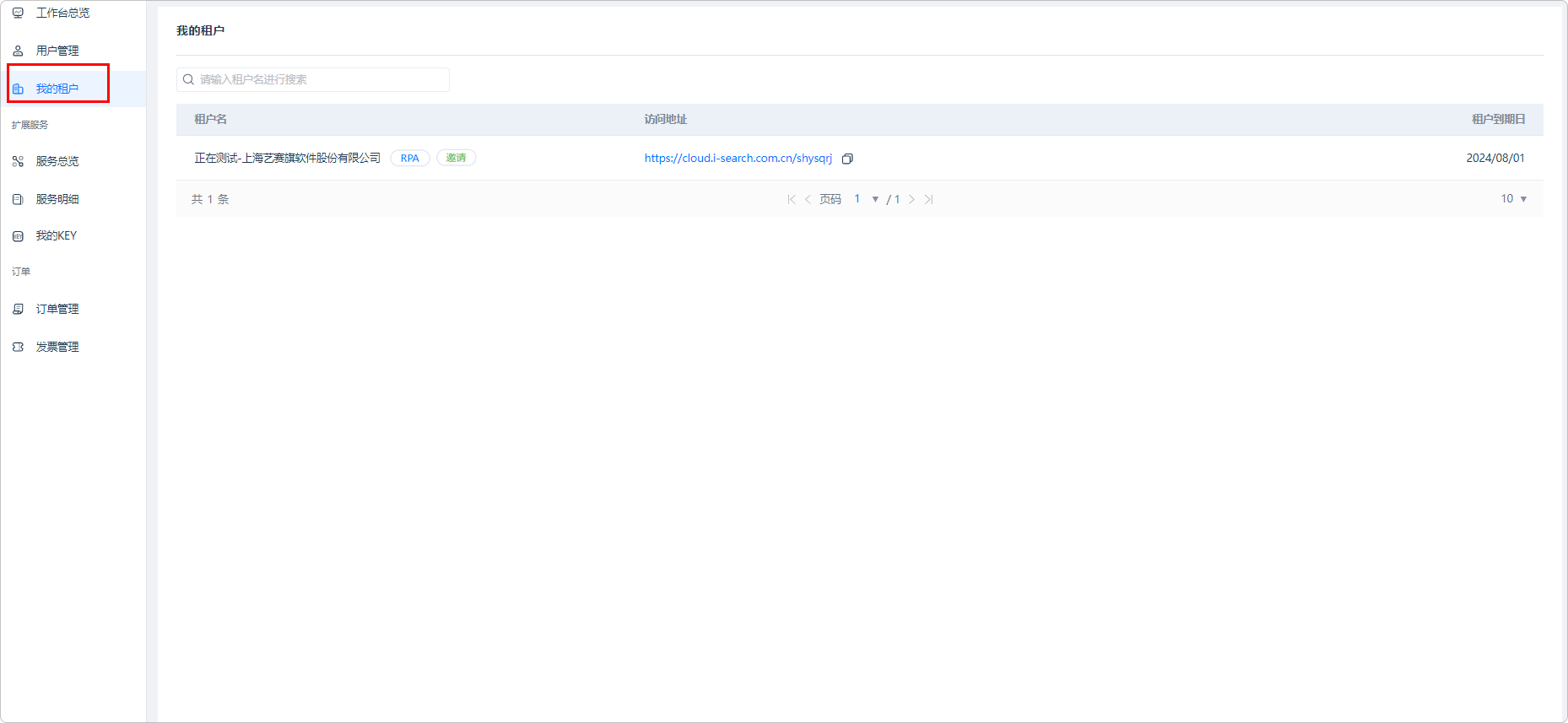Click the 我的租户 building icon

[18, 89]
